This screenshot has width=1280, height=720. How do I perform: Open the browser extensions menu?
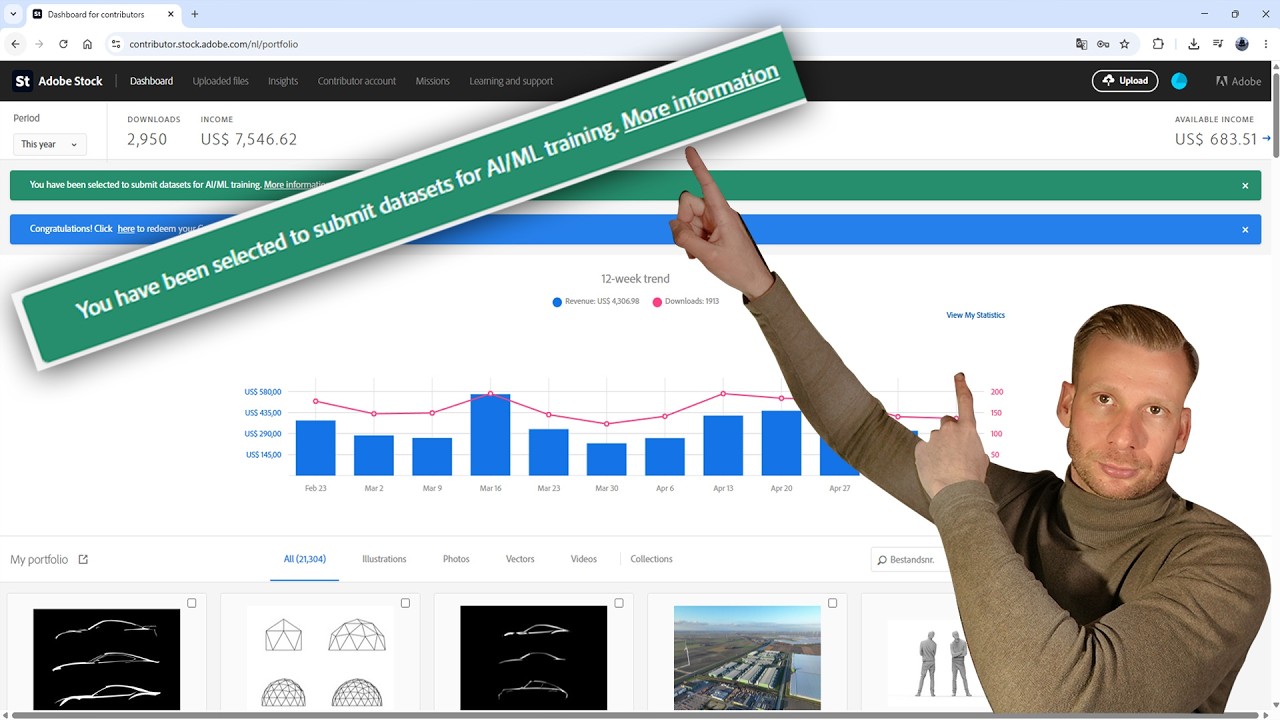1158,44
